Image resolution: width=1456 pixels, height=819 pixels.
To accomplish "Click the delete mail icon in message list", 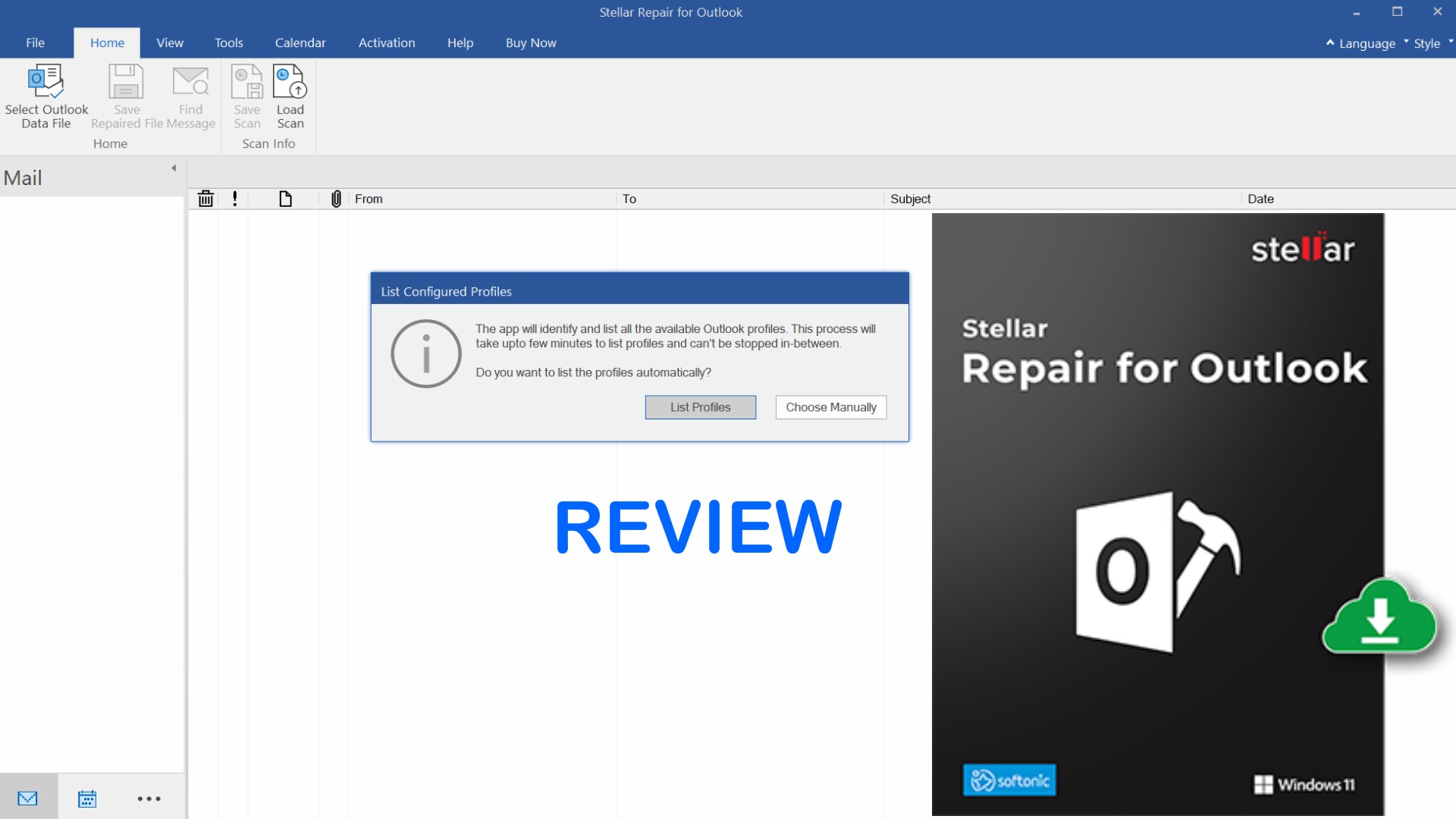I will pos(206,198).
